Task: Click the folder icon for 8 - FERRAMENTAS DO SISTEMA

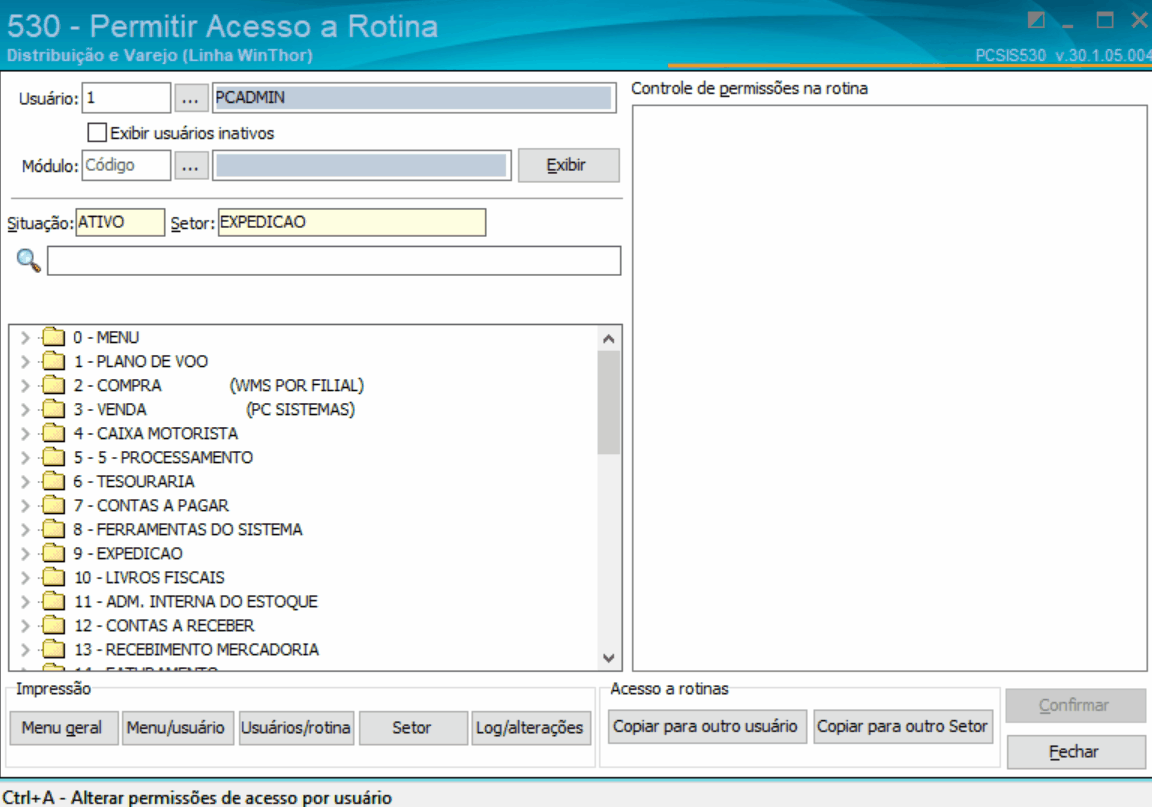Action: point(53,529)
